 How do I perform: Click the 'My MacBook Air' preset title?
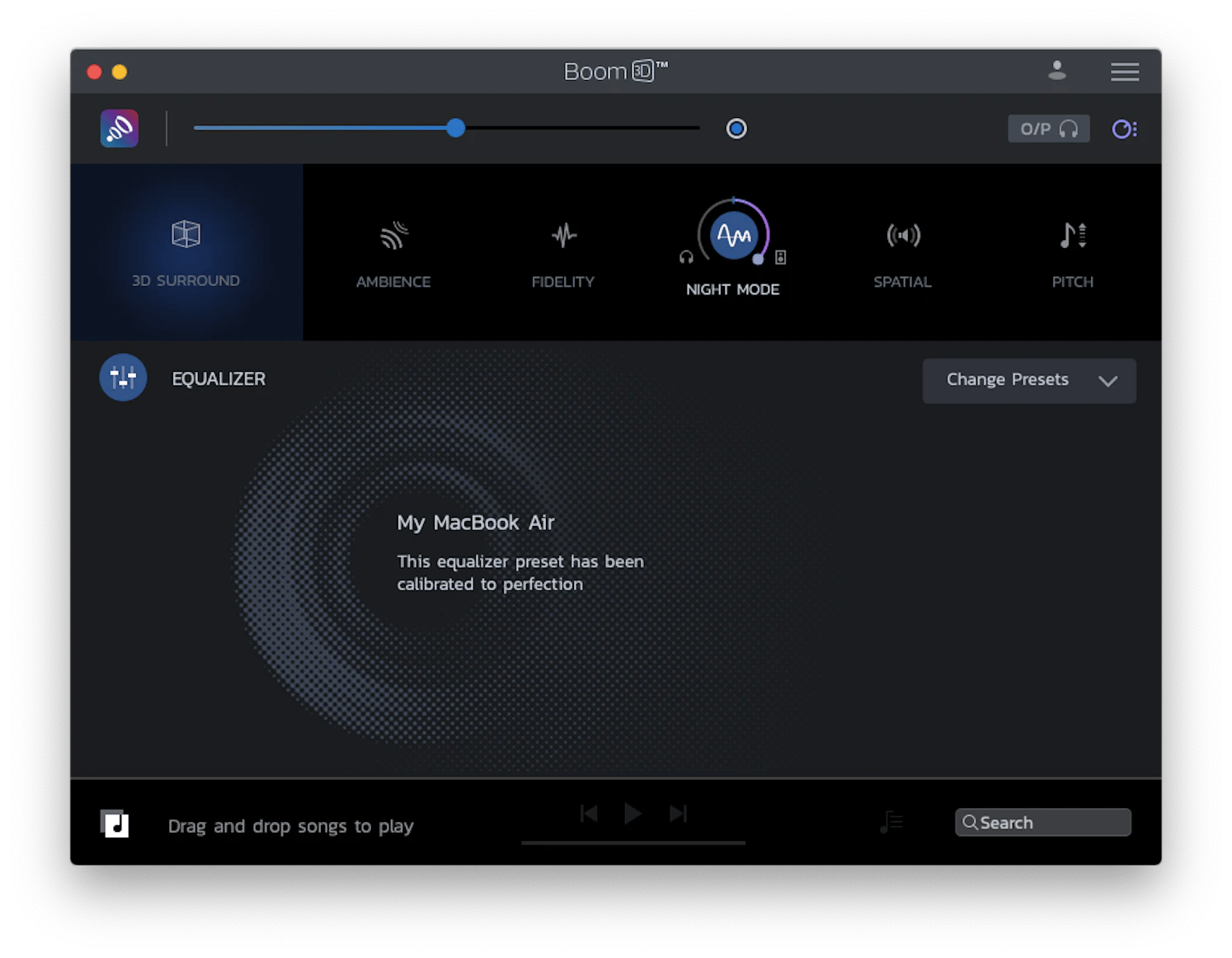476,523
